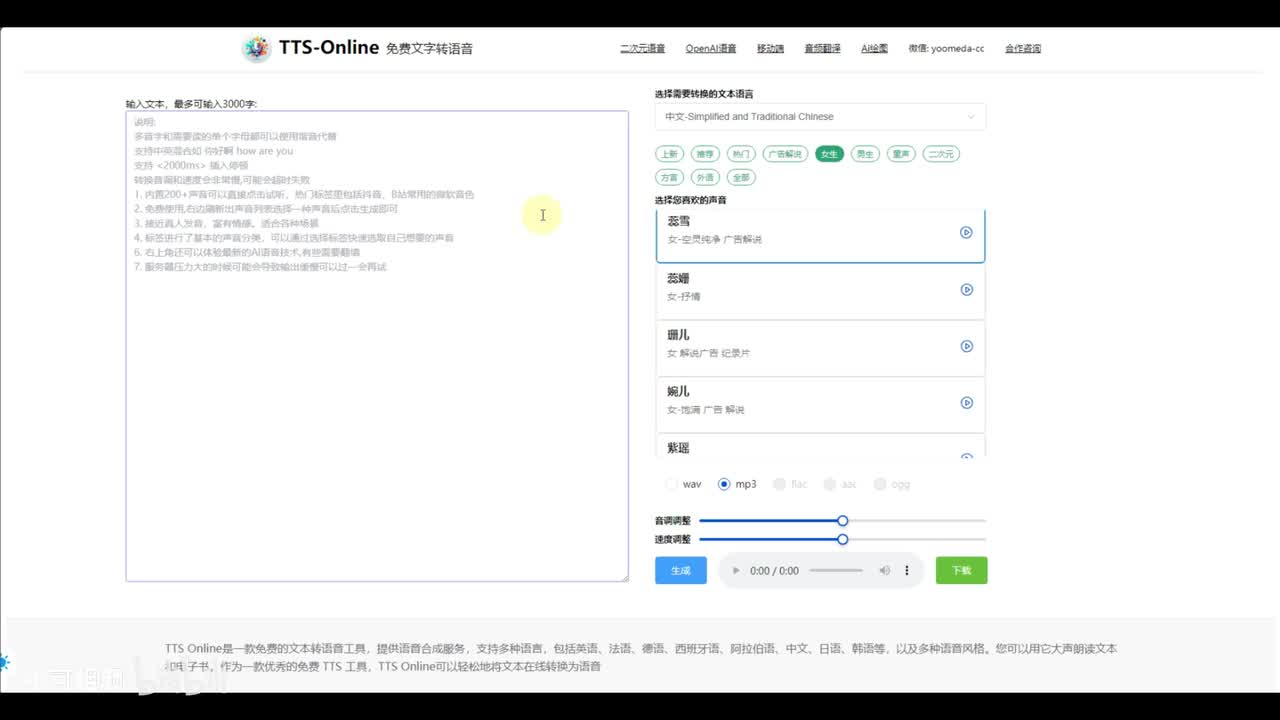This screenshot has height=720, width=1280.
Task: Select the 蕊姗 voice card
Action: 800,290
